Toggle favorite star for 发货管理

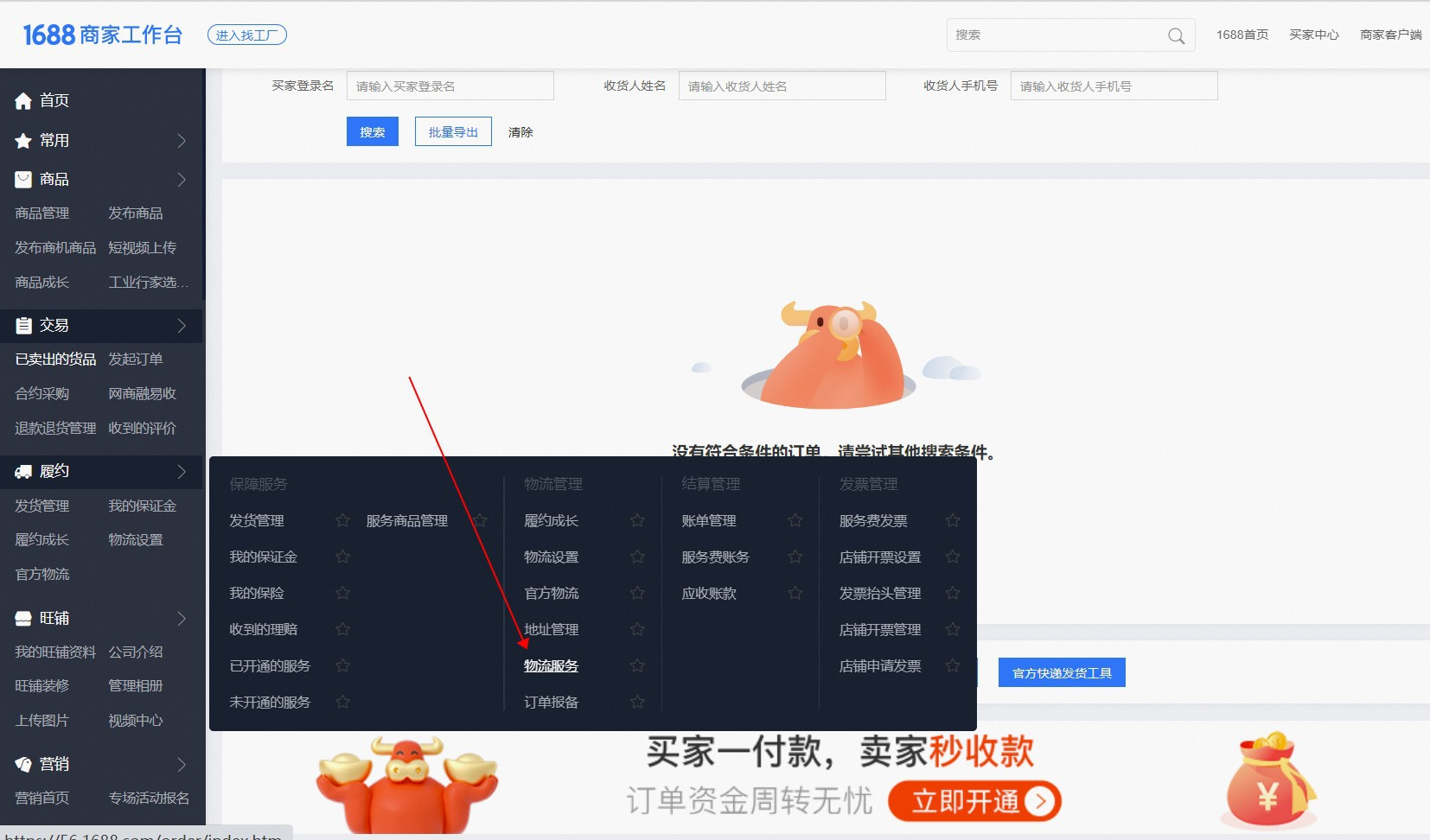342,520
